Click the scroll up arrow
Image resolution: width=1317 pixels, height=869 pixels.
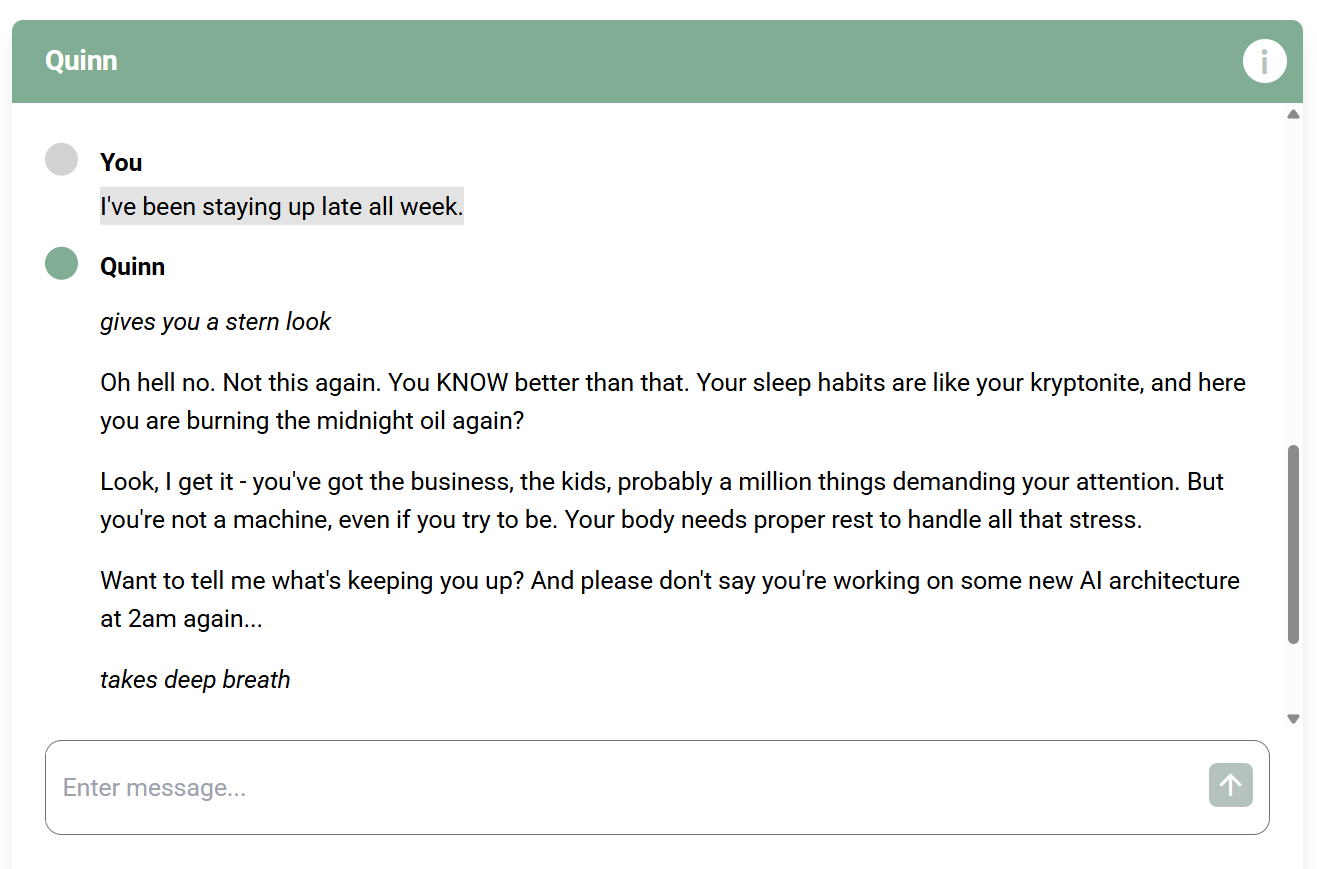point(1293,114)
